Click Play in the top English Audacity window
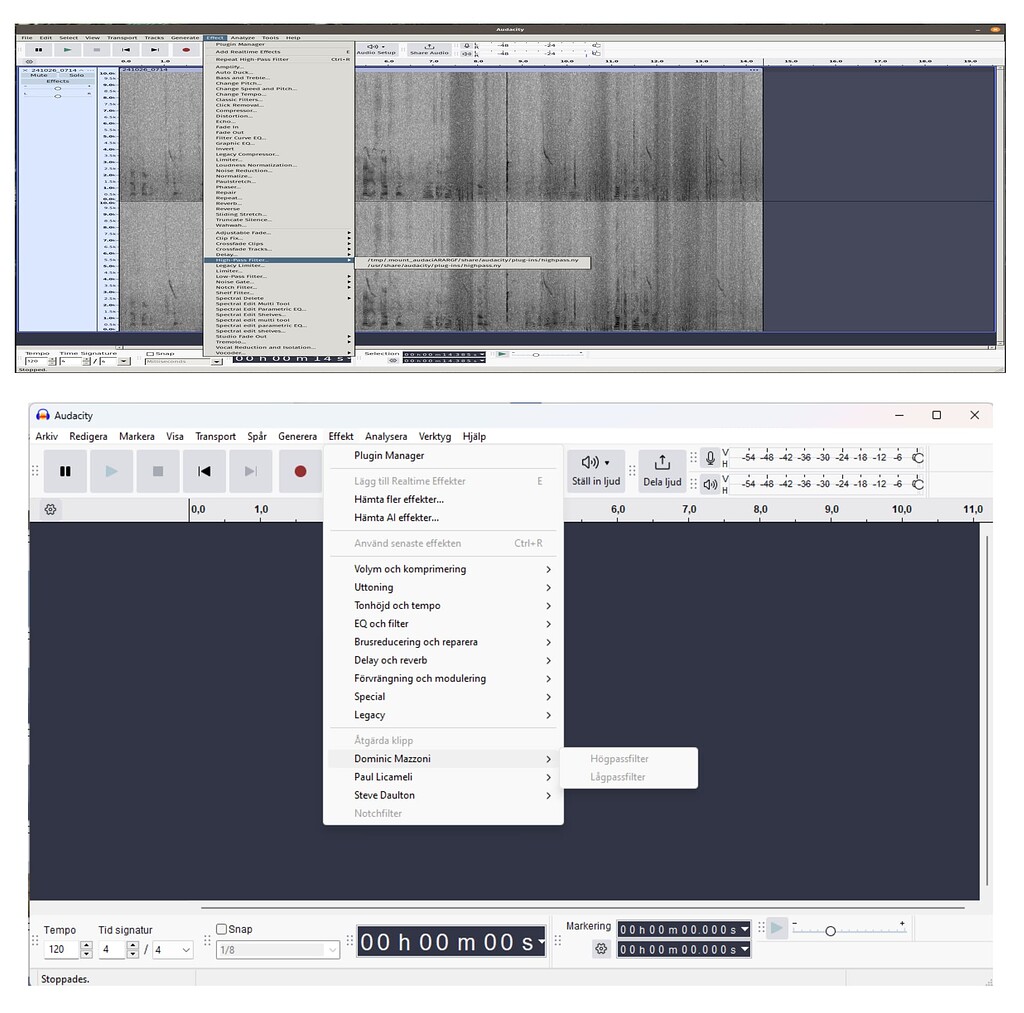 67,50
